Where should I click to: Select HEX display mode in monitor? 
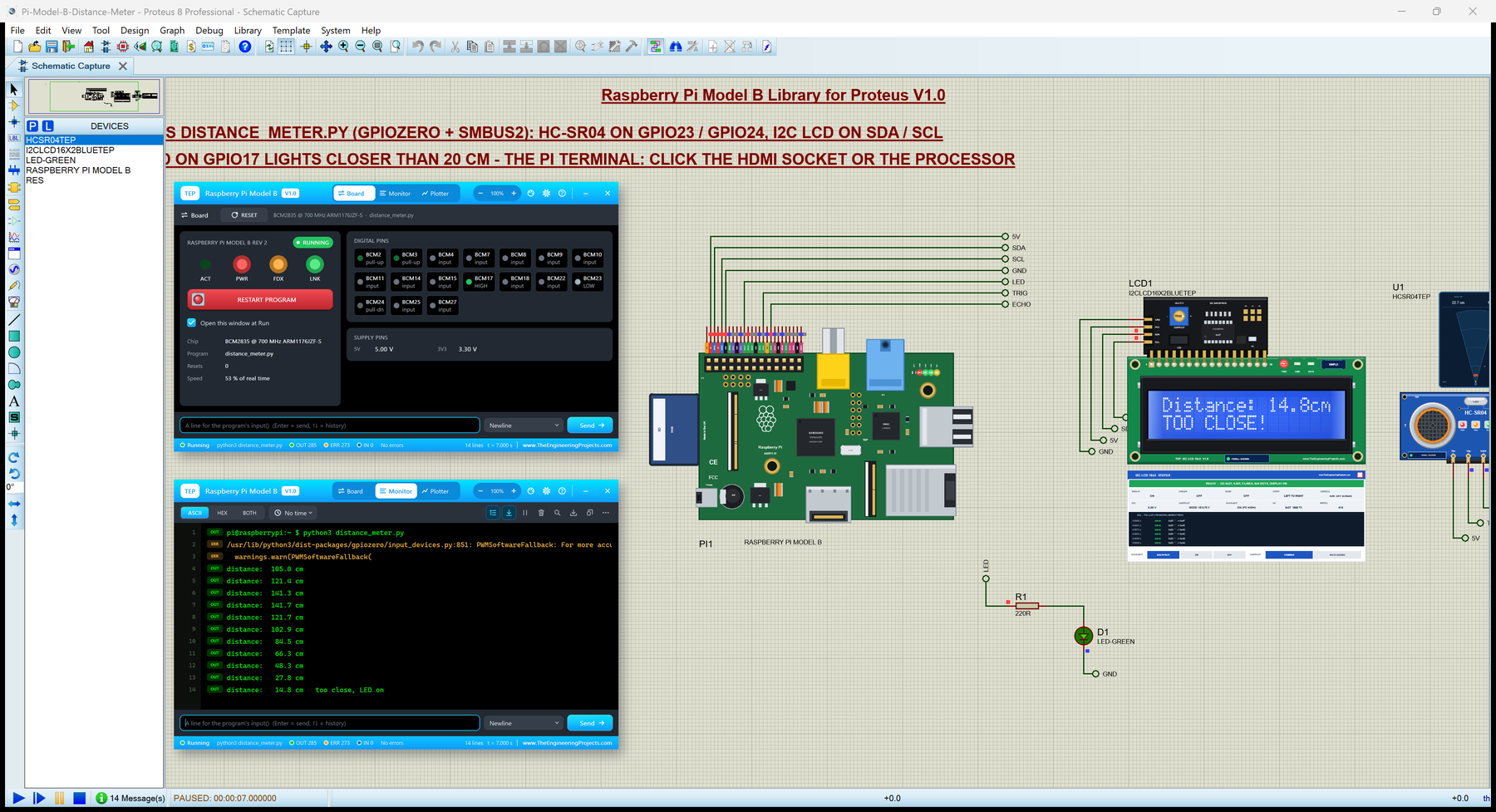[222, 513]
